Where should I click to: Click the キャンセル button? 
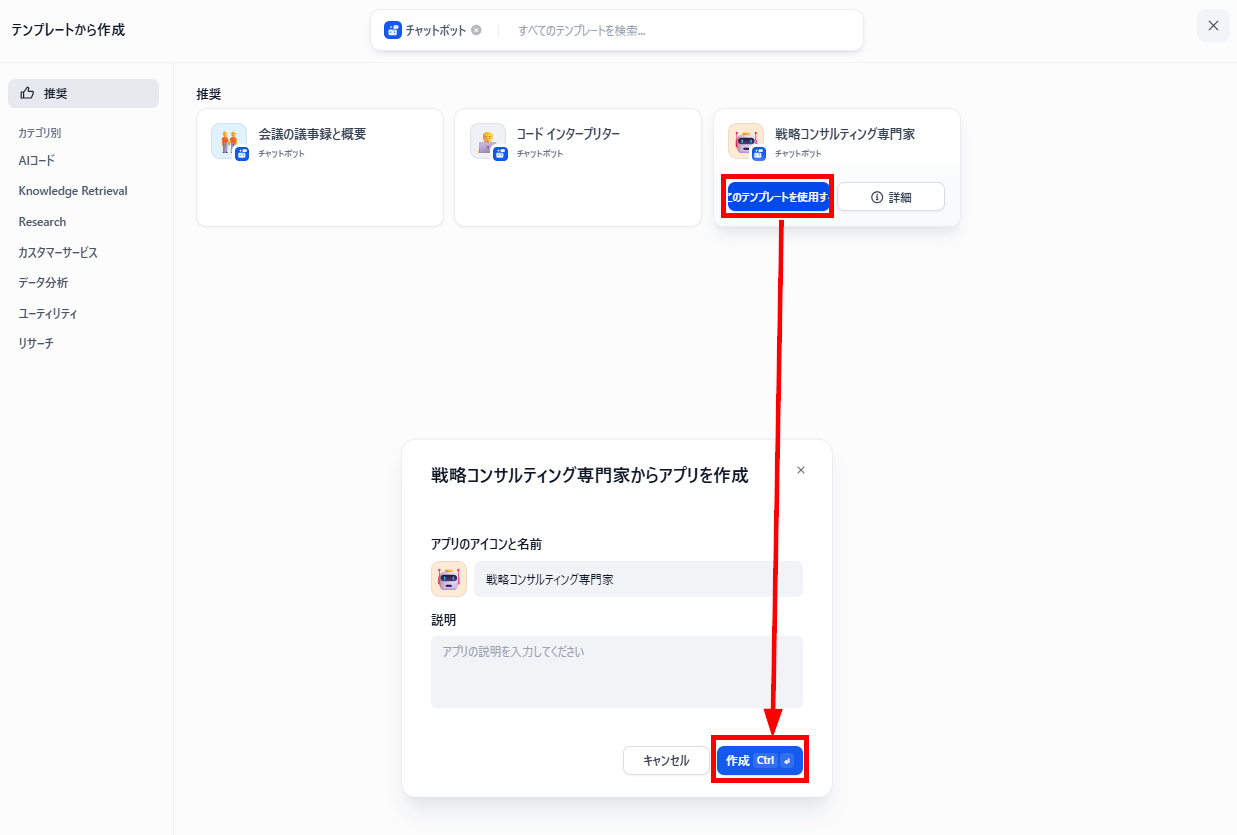666,760
